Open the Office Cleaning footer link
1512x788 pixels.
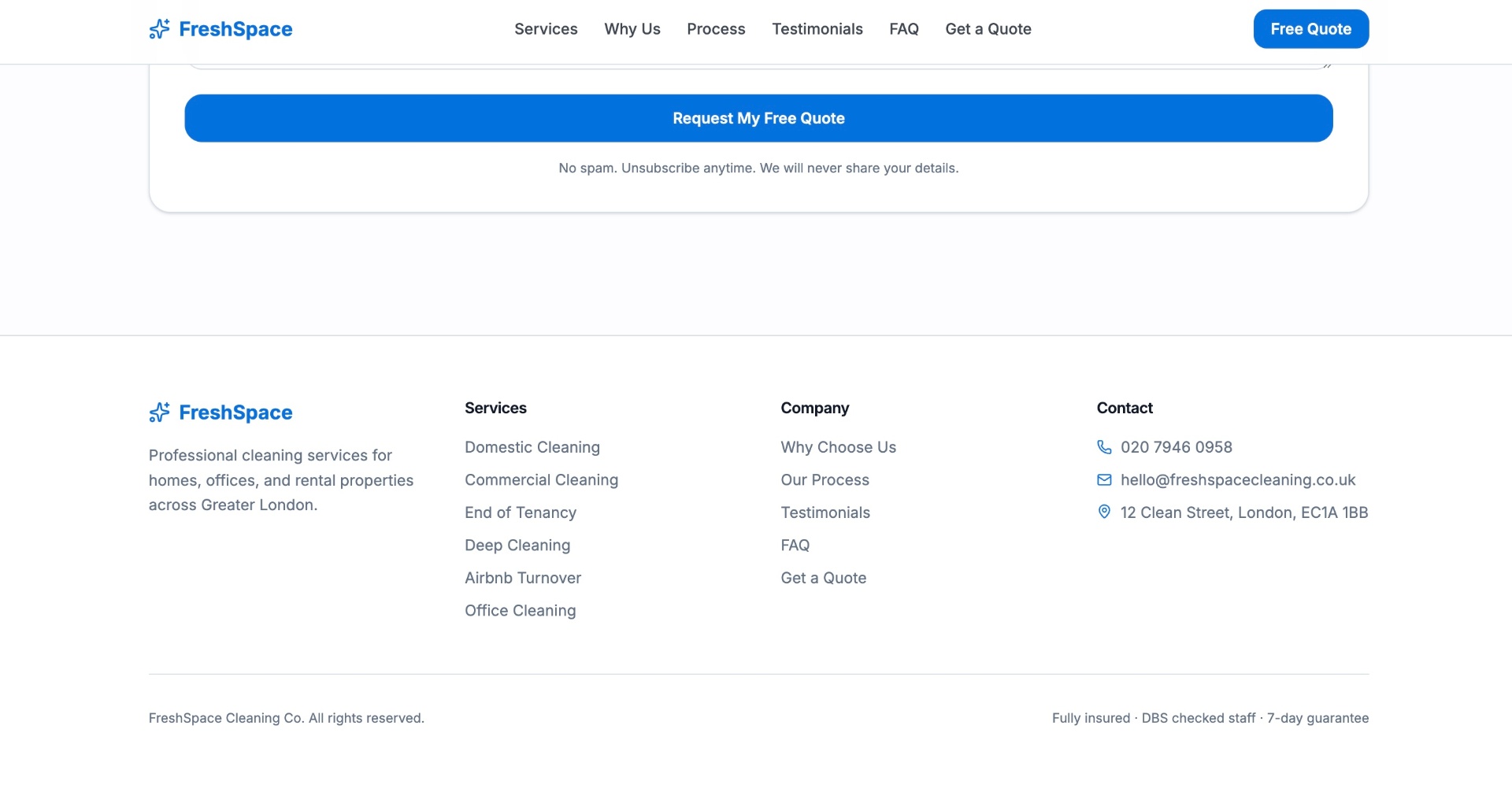click(521, 611)
